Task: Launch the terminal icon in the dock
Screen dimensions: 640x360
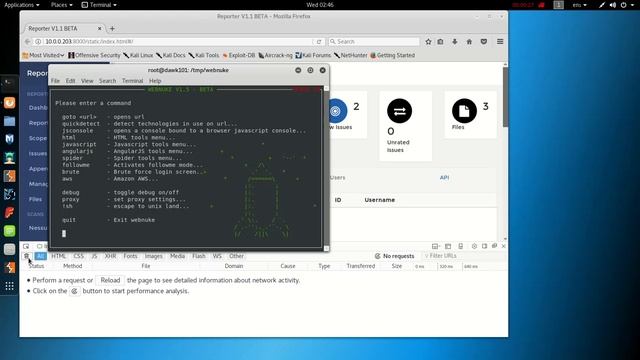Action: 9,84
